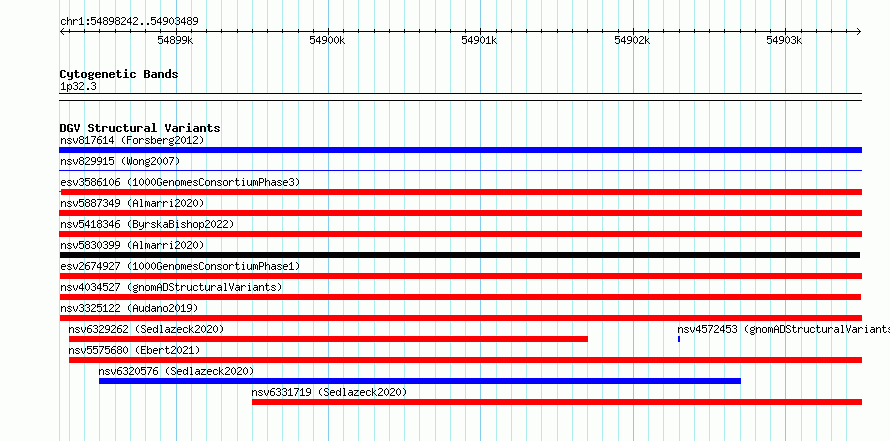Select the blue nsv6320576 variant bar
Screen dimensions: 890x441
pyautogui.click(x=419, y=381)
